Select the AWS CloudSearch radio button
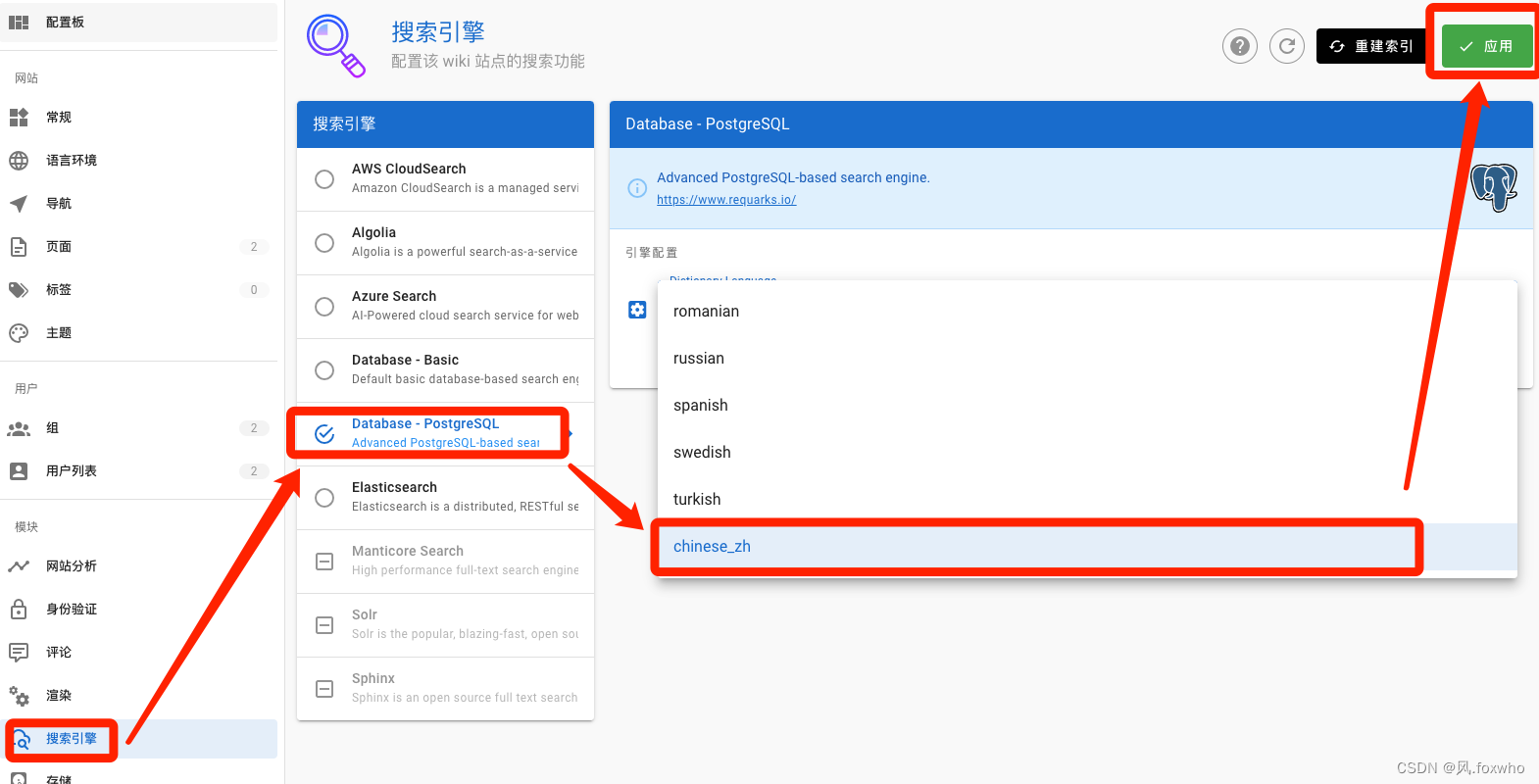This screenshot has width=1539, height=784. 324,179
